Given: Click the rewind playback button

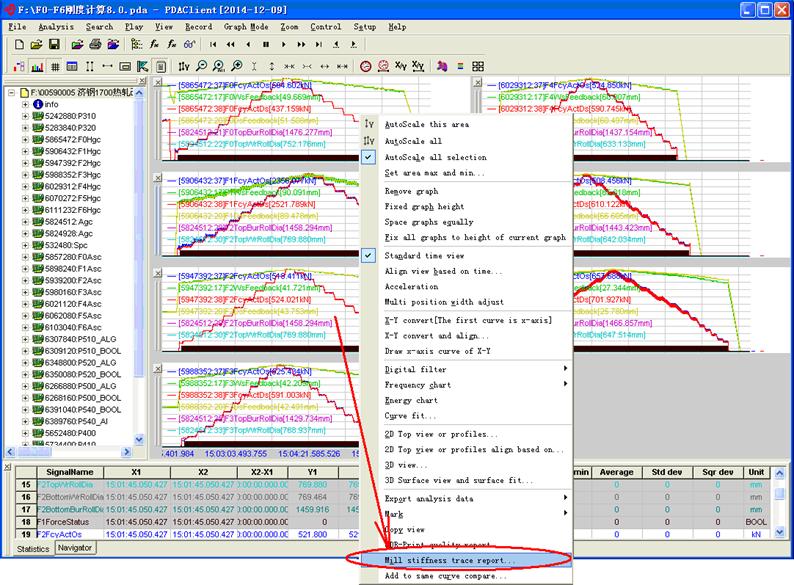Looking at the screenshot, I should pyautogui.click(x=230, y=45).
